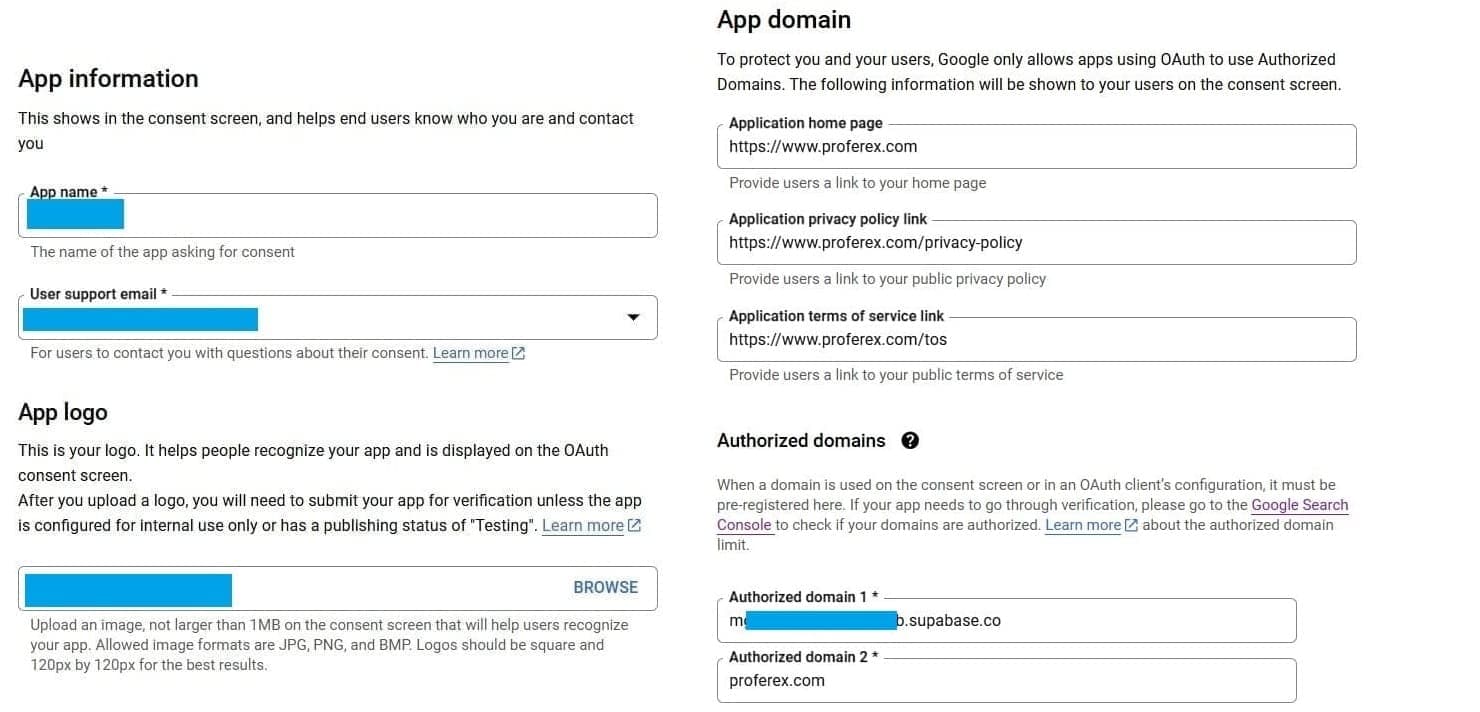The height and width of the screenshot is (712, 1480).
Task: Click Learn more in the App logo description
Action: [x=583, y=525]
